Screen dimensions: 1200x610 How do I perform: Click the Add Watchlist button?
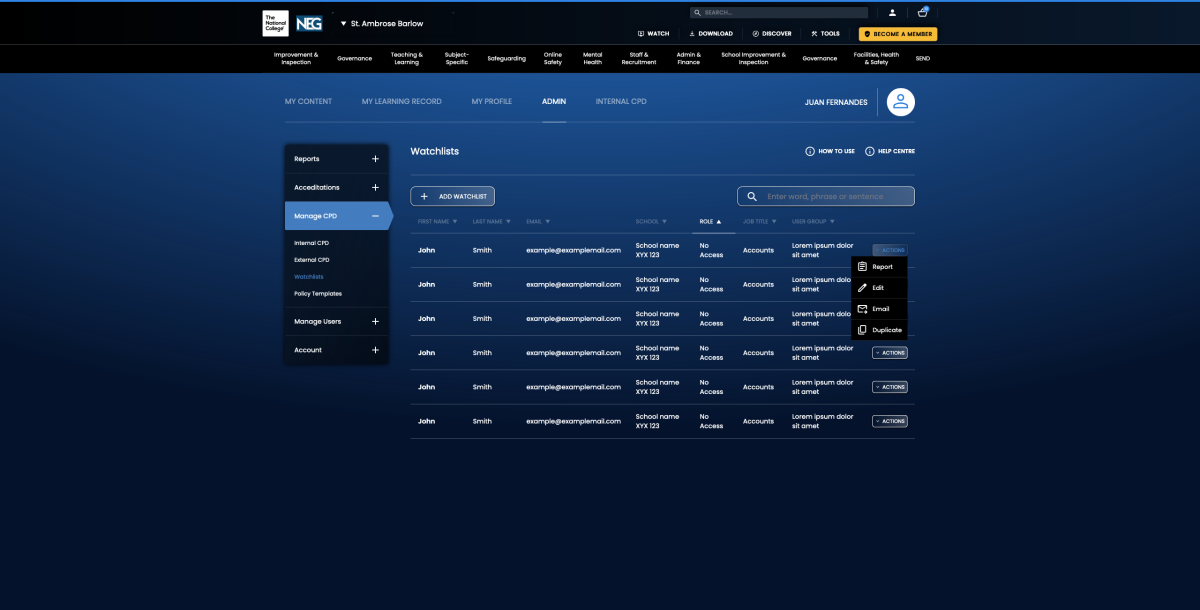[453, 197]
